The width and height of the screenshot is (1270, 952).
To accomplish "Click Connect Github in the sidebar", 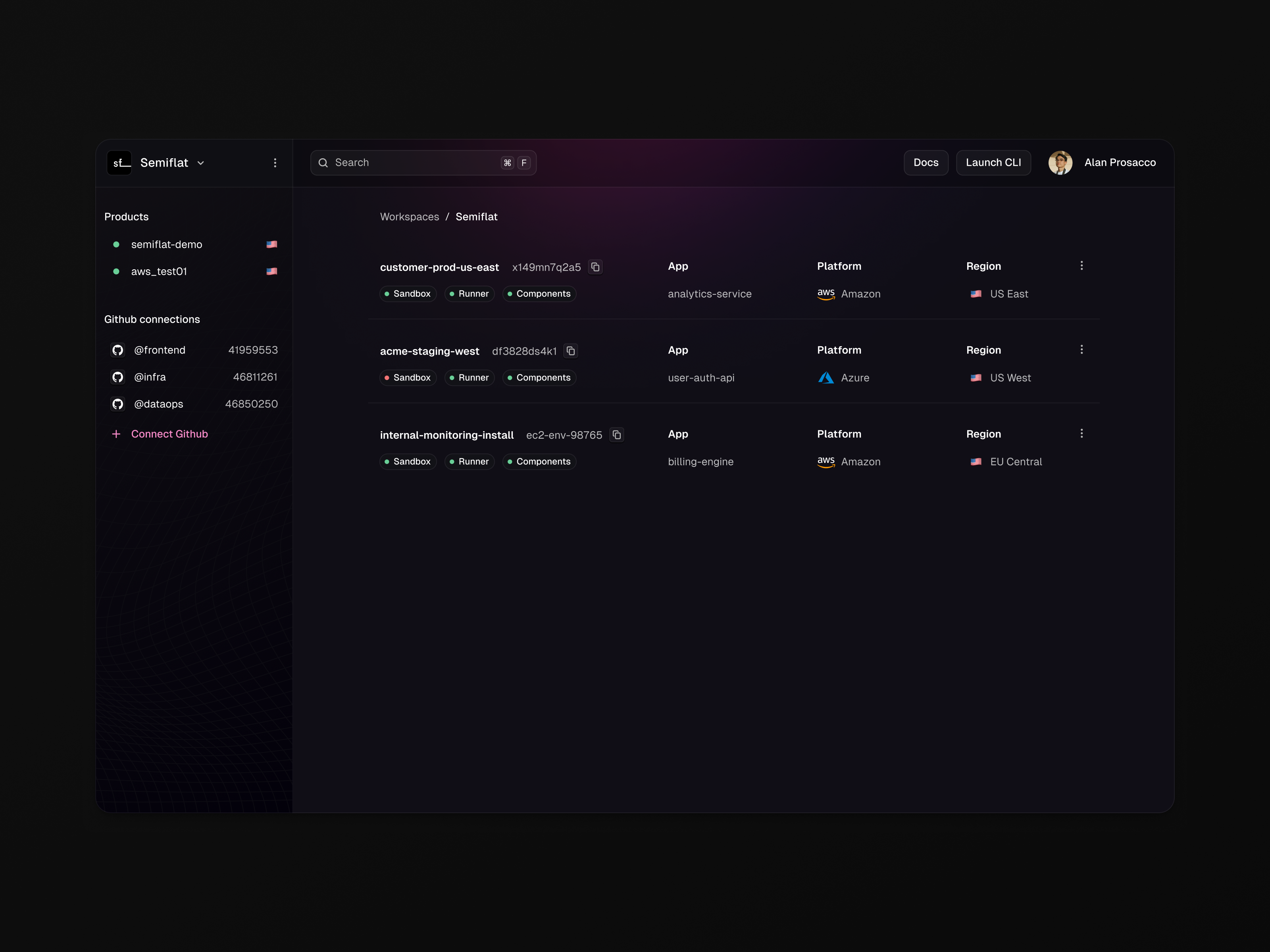I will click(169, 433).
